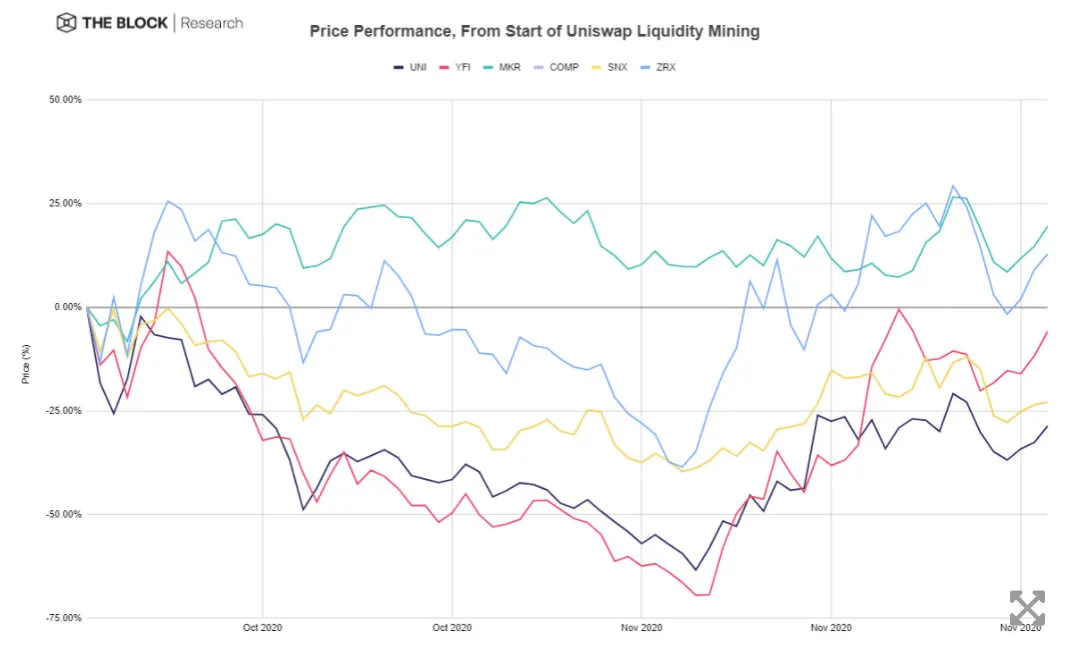Expand chart to fullscreen with arrows icon

pyautogui.click(x=1027, y=607)
